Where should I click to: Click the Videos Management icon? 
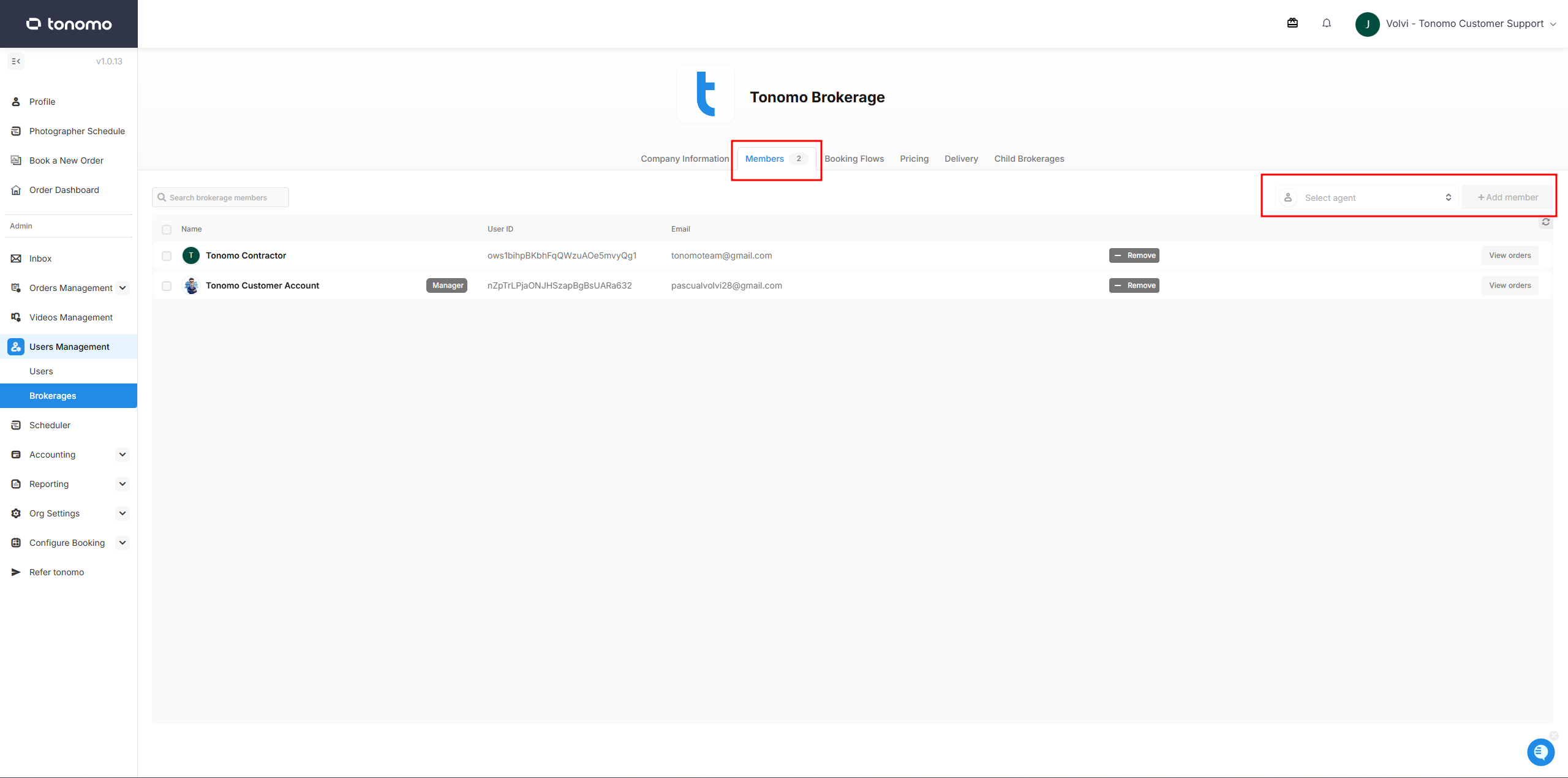click(16, 317)
